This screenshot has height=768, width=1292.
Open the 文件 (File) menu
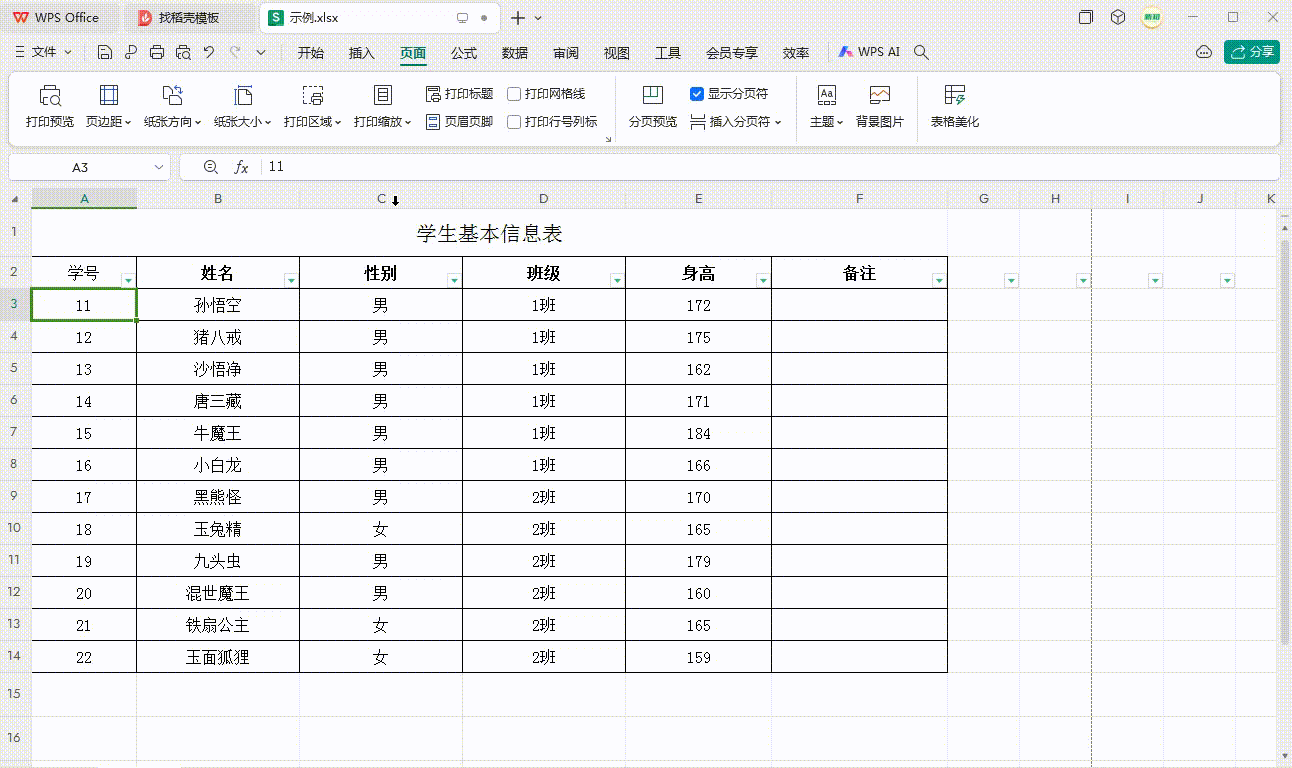click(44, 52)
